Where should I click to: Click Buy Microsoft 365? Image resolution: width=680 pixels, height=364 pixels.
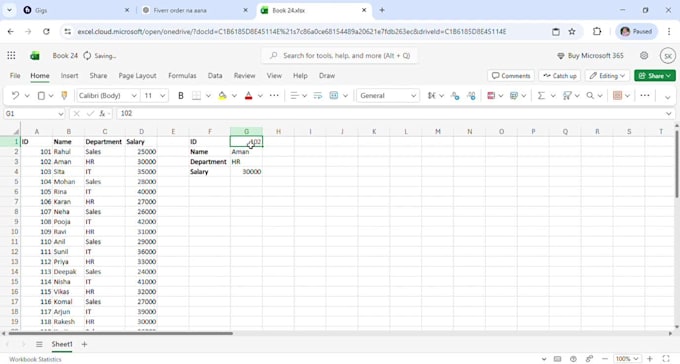coord(590,56)
